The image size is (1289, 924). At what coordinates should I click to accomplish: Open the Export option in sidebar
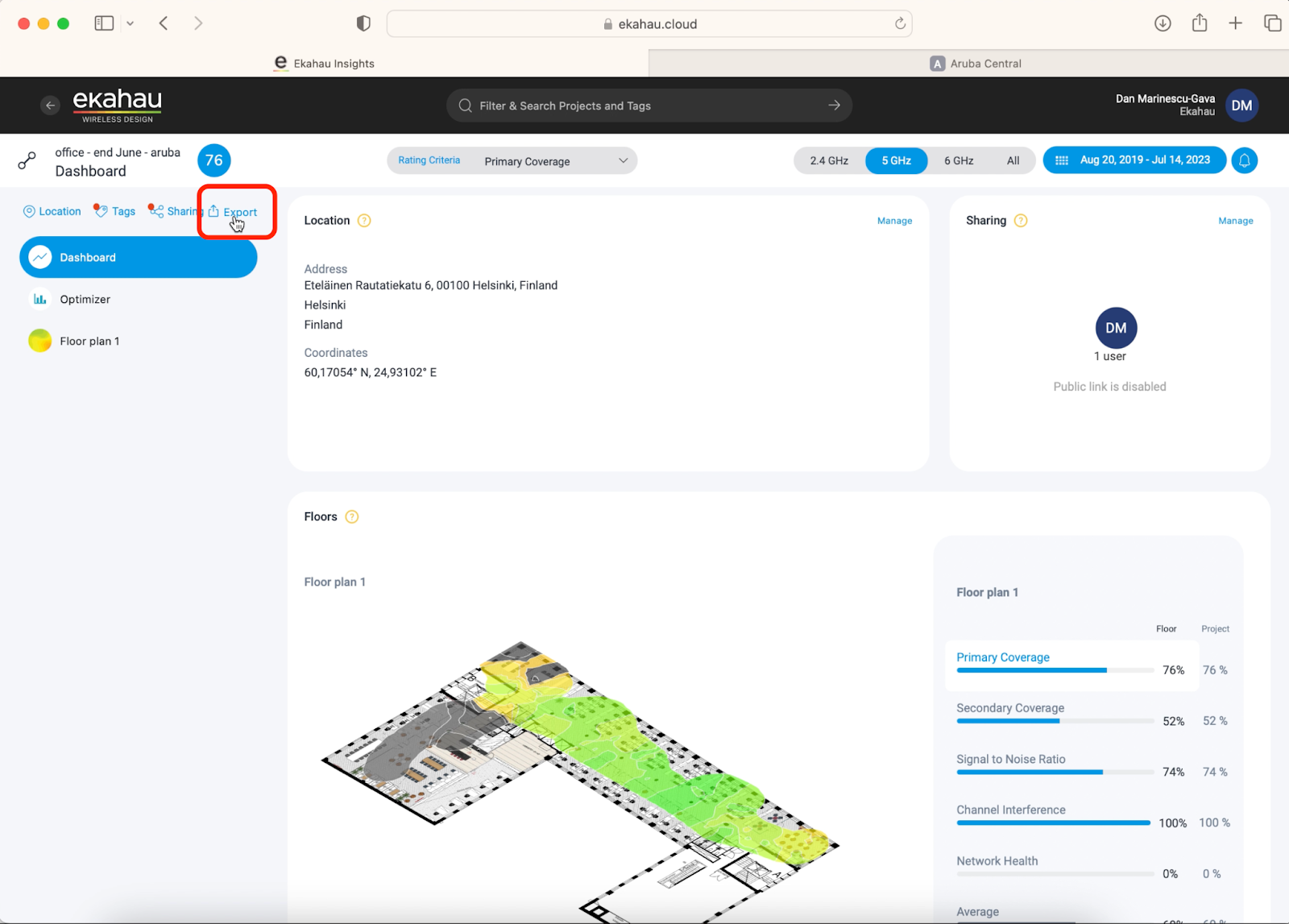pyautogui.click(x=233, y=212)
